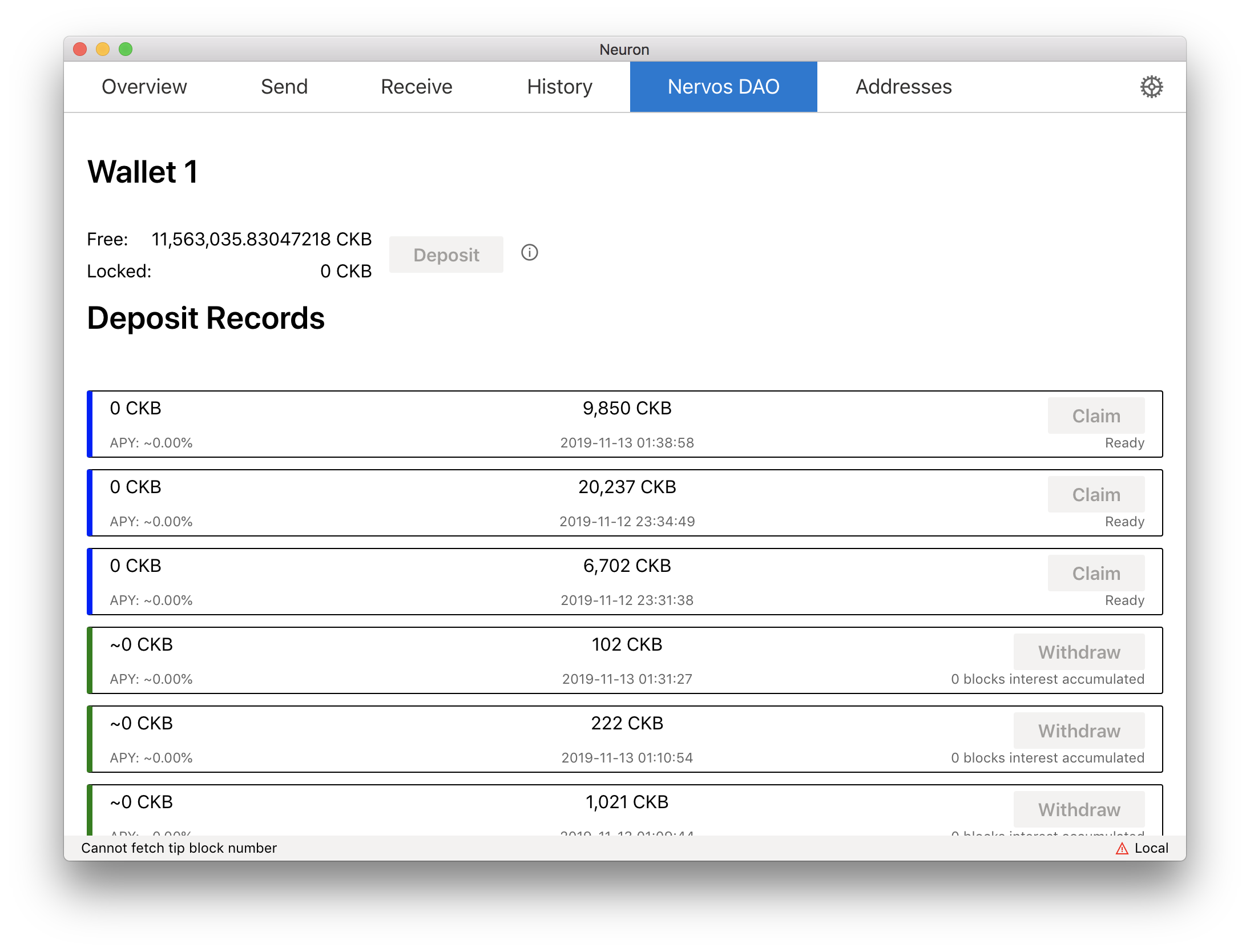The width and height of the screenshot is (1250, 952).
Task: Click the timestamp 2019-11-12 23:31:38
Action: 627,600
